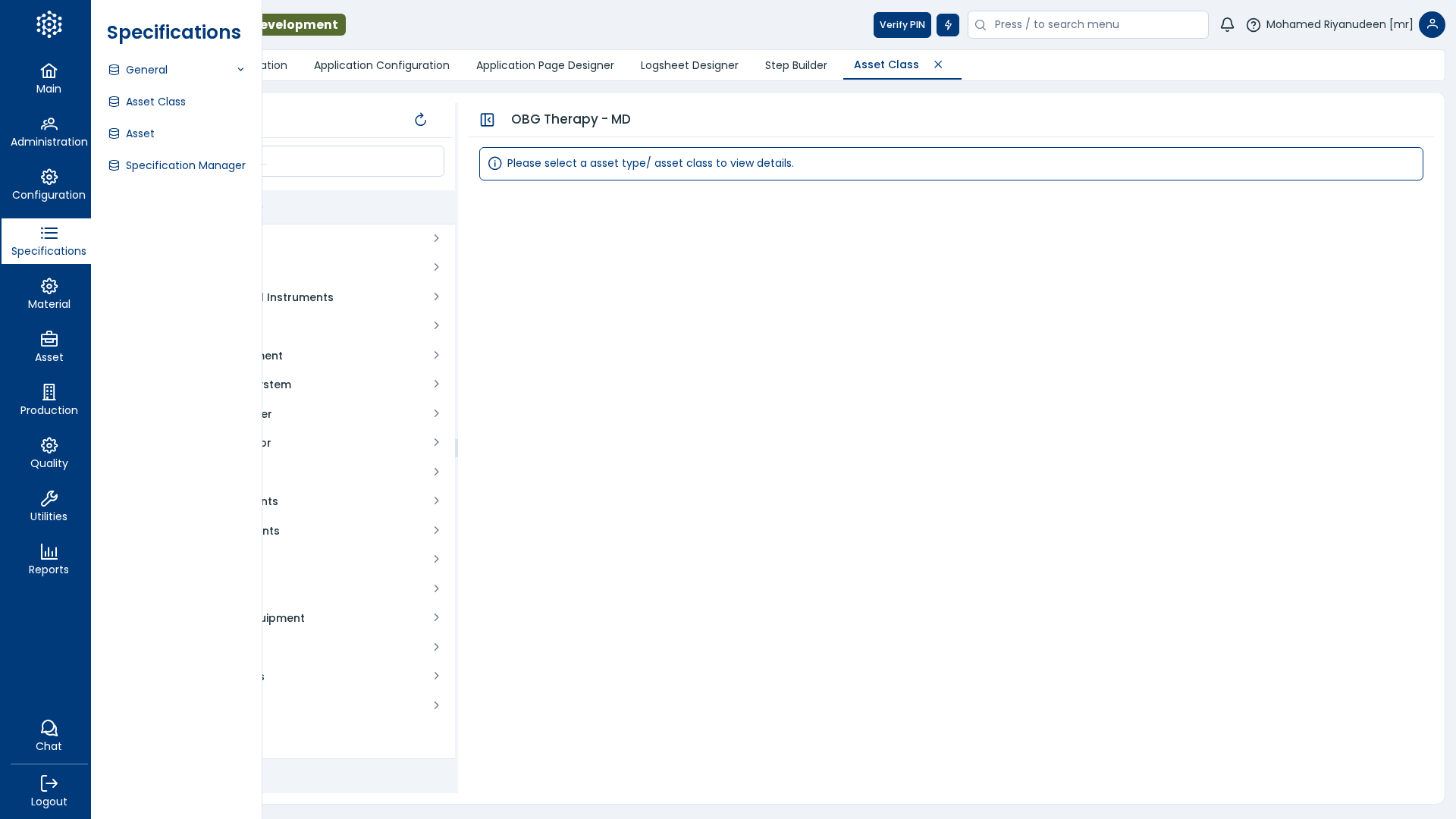1456x819 pixels.
Task: Click the Verify PIN button
Action: pyautogui.click(x=902, y=25)
